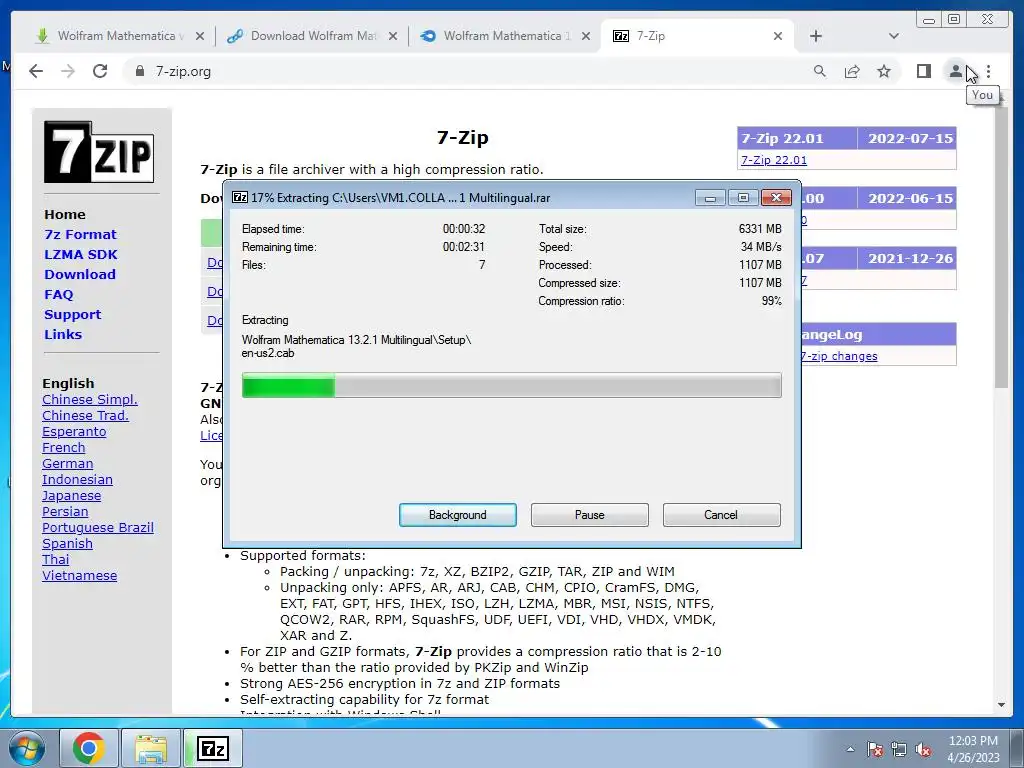Click the site lock icon
Image resolution: width=1024 pixels, height=768 pixels.
(x=139, y=71)
